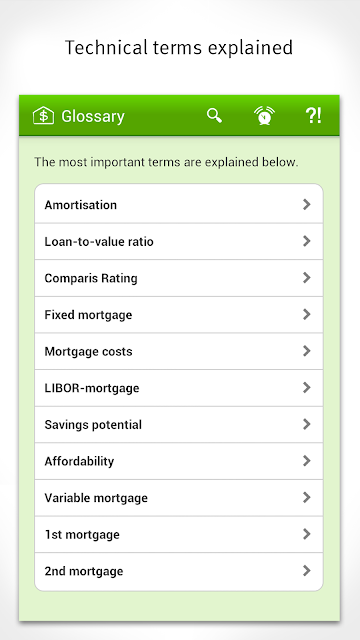Tap the house dollar app icon
Image resolution: width=360 pixels, height=640 pixels.
pos(43,116)
